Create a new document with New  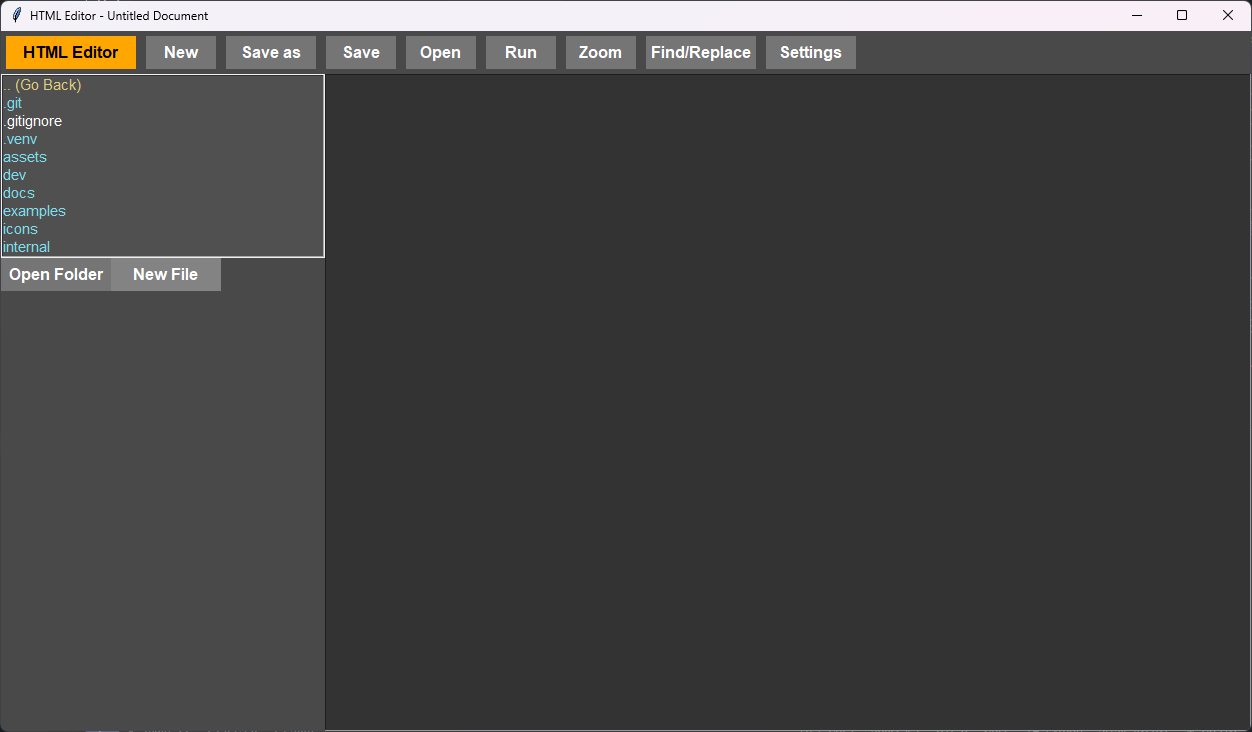pos(181,53)
